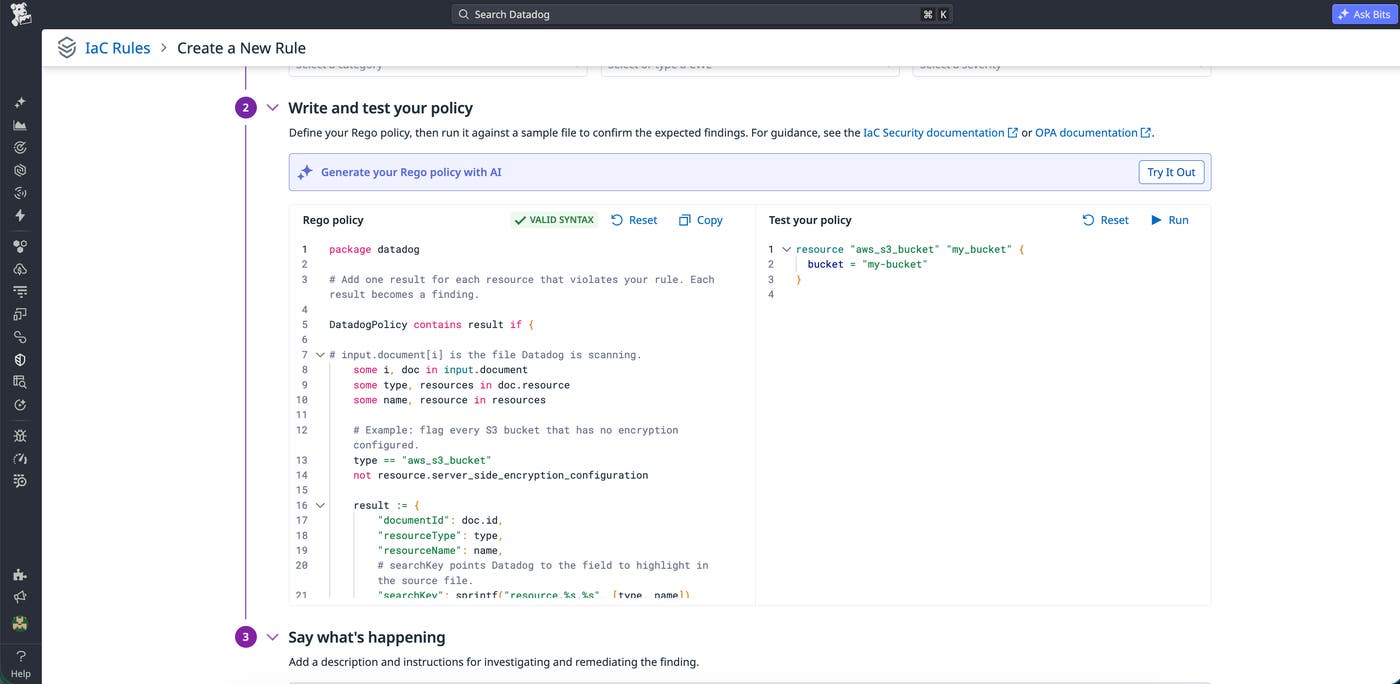Open the shield security sidebar icon
This screenshot has width=1400, height=684.
coord(20,359)
